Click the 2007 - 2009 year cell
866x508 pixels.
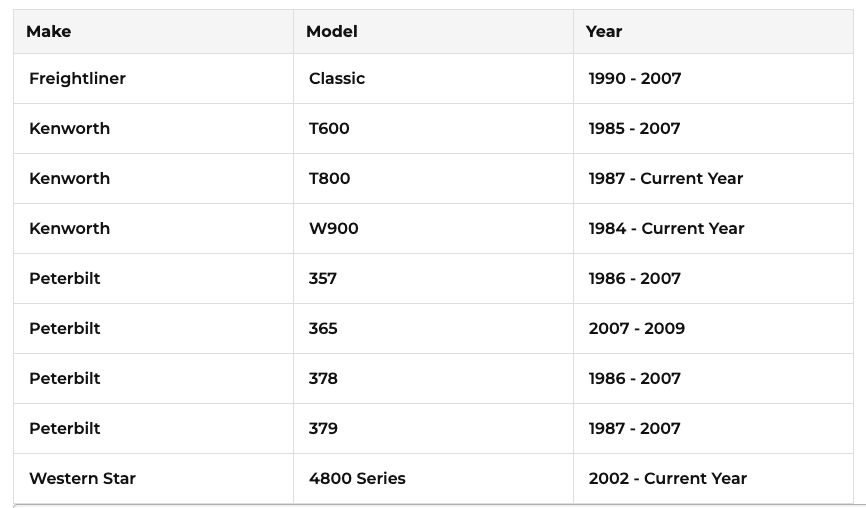point(637,329)
